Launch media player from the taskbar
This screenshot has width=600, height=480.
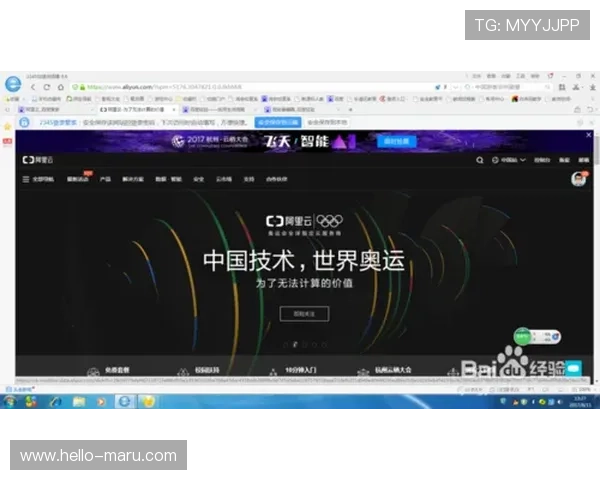click(101, 402)
